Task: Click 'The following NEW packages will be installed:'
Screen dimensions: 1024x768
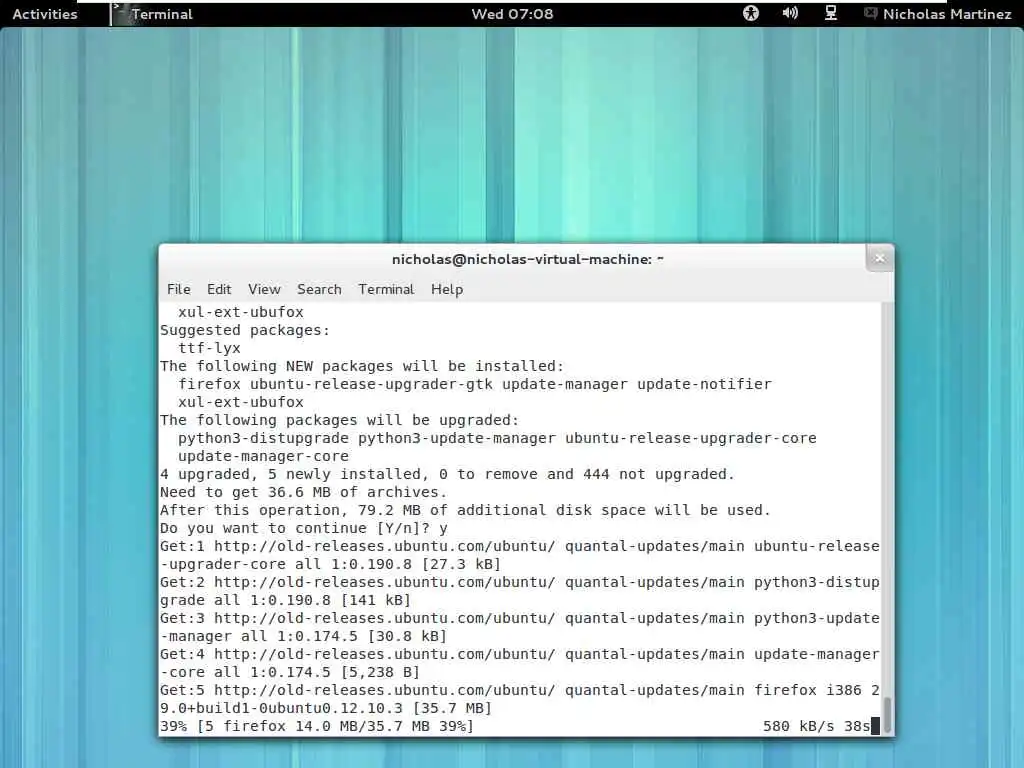Action: pos(362,366)
